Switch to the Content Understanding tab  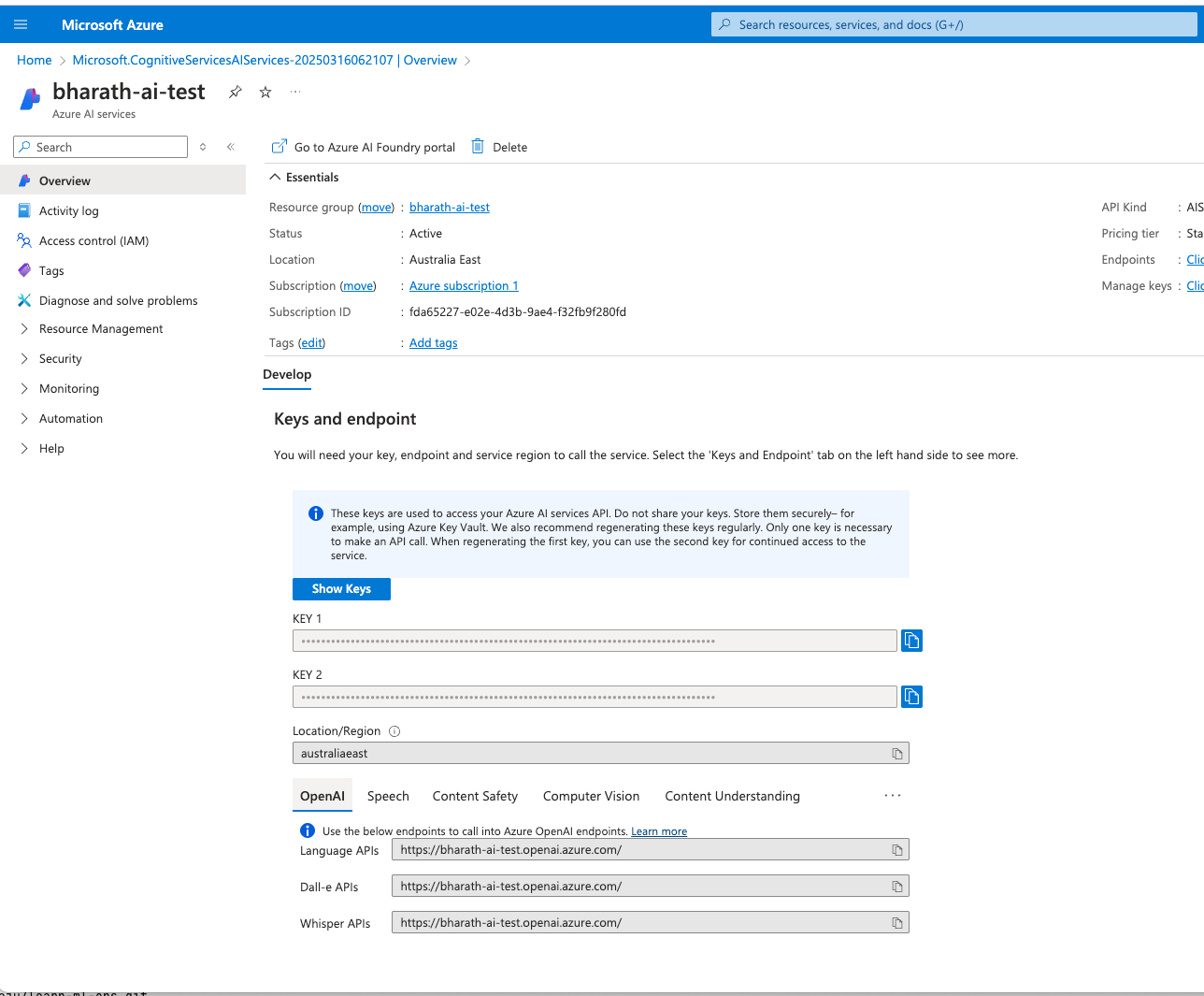tap(732, 796)
